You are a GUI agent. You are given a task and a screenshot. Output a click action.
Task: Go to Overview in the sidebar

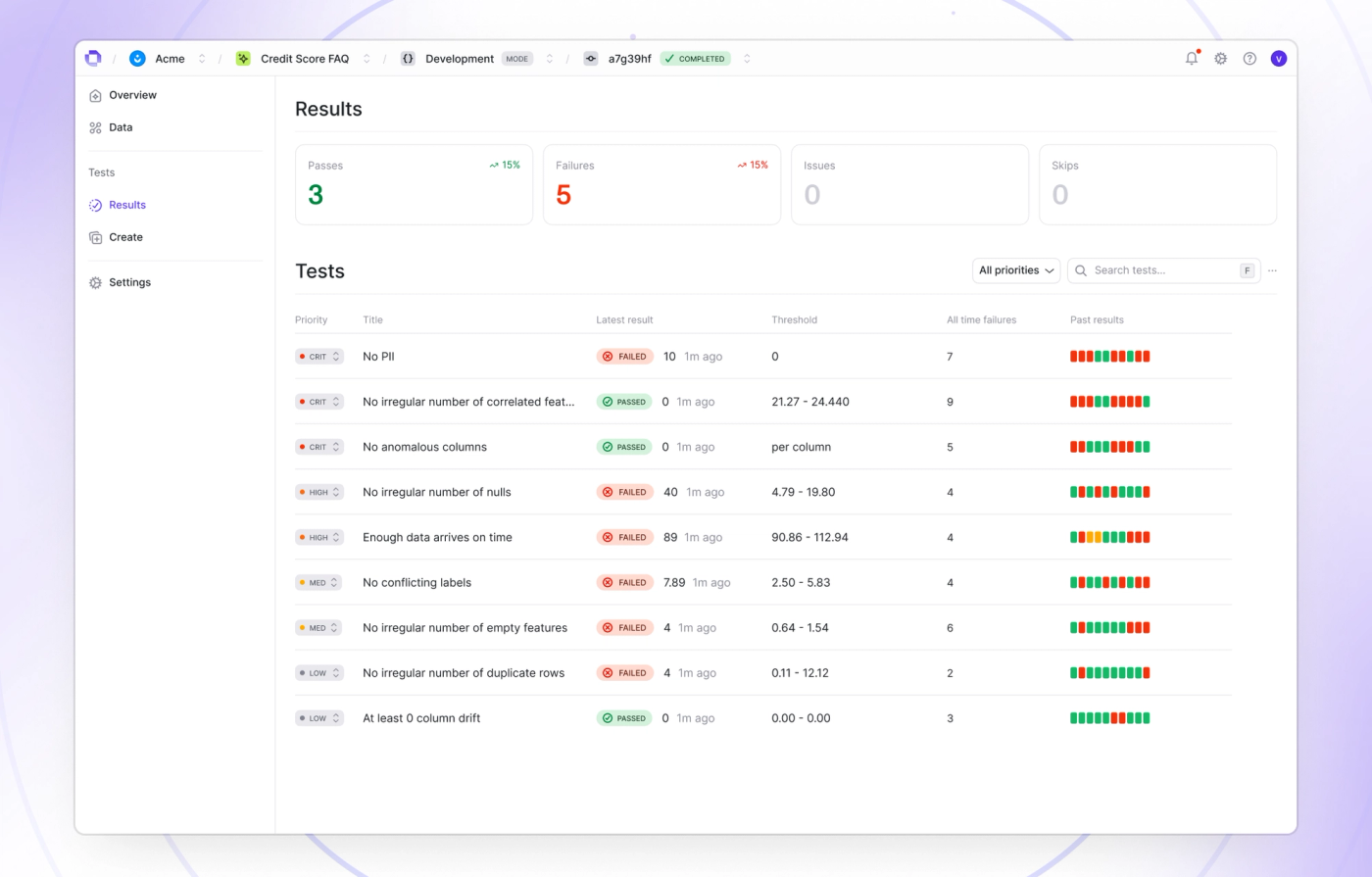(x=132, y=95)
